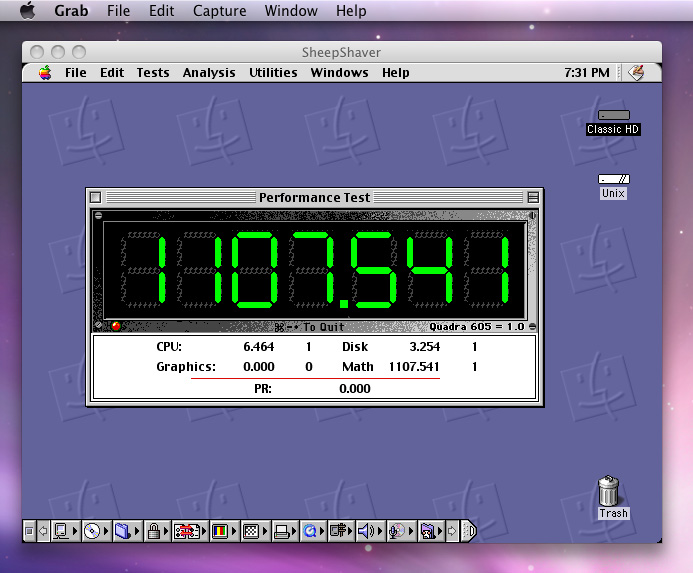Toggle the Performance Test window collapse box
693x573 pixels.
(x=533, y=198)
